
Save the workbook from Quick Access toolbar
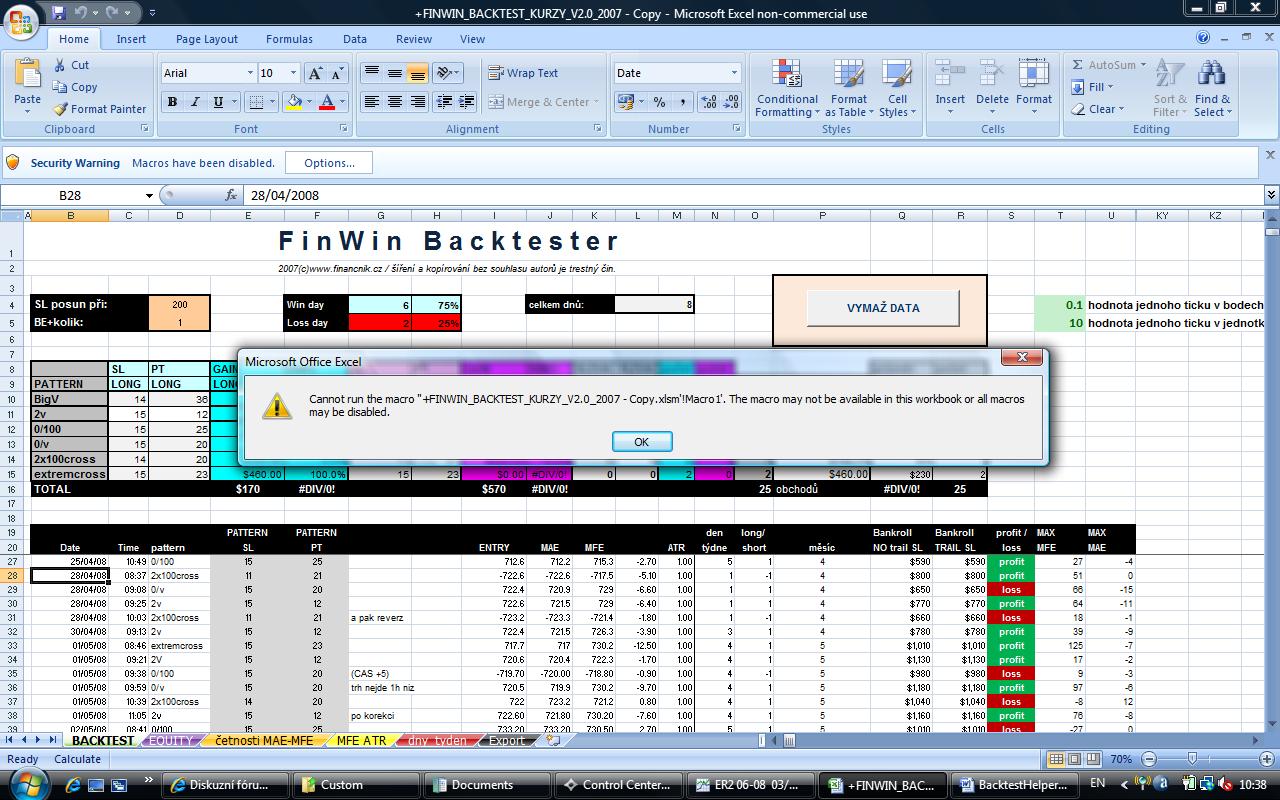(58, 13)
